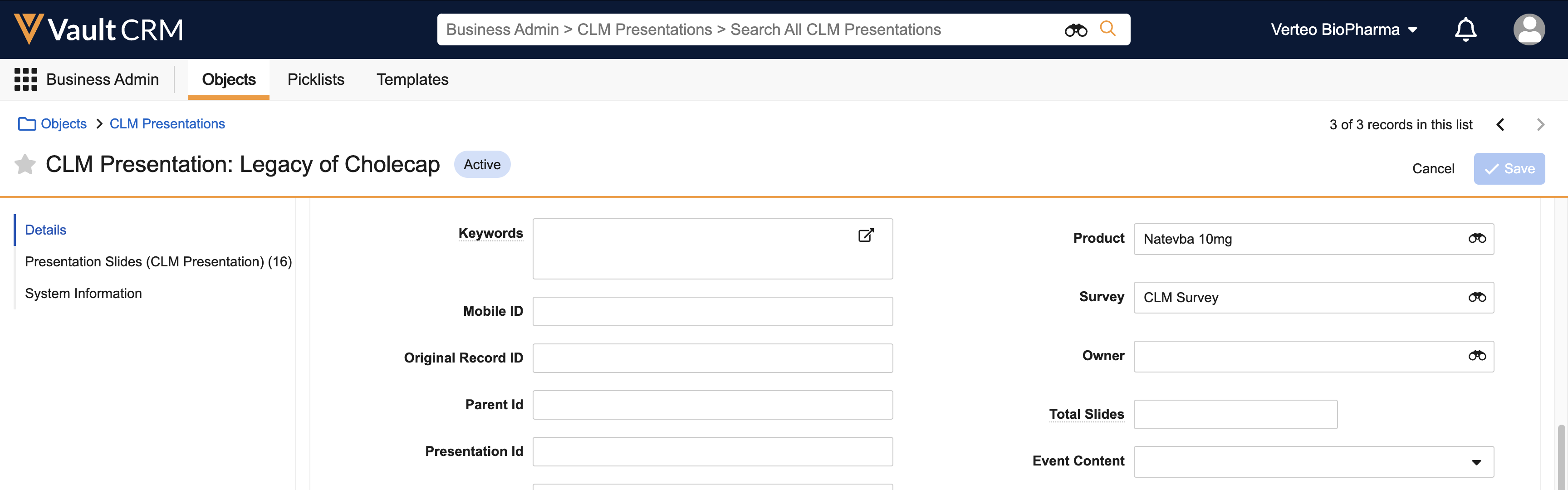The image size is (1568, 490).
Task: Open the Verteo BioPharma vault dropdown
Action: tap(1344, 30)
